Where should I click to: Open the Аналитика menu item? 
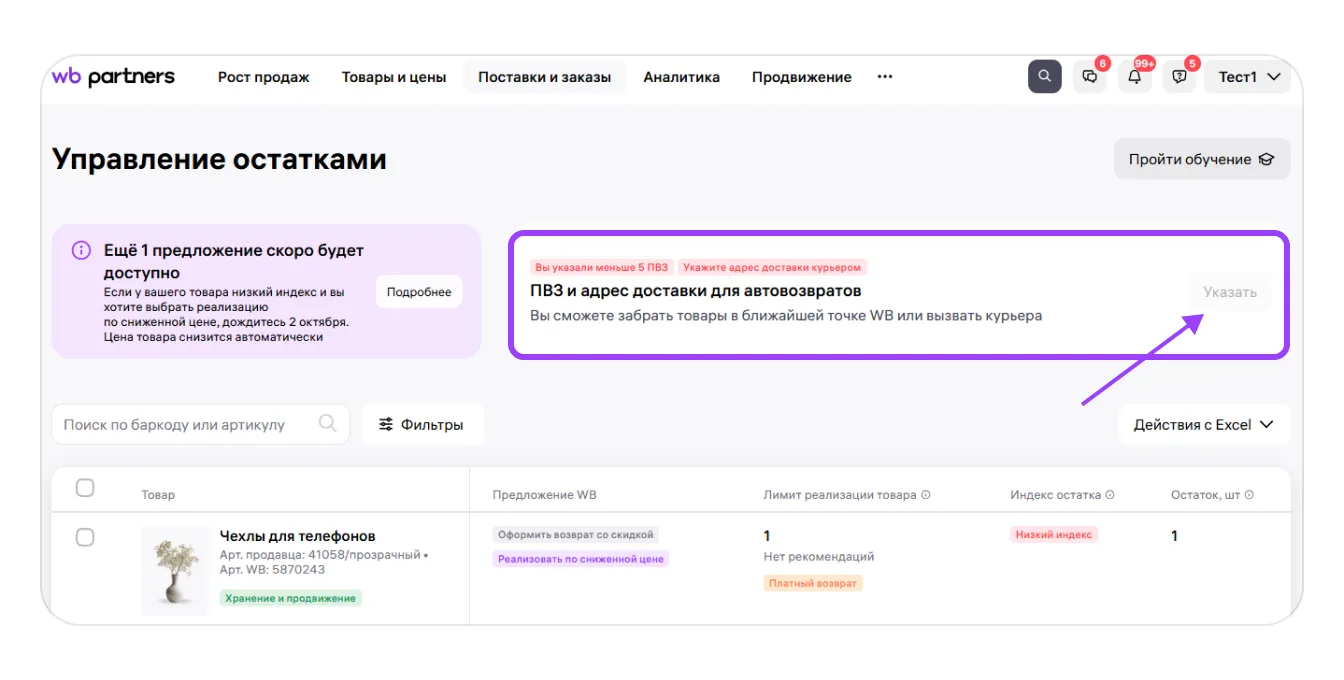tap(681, 77)
